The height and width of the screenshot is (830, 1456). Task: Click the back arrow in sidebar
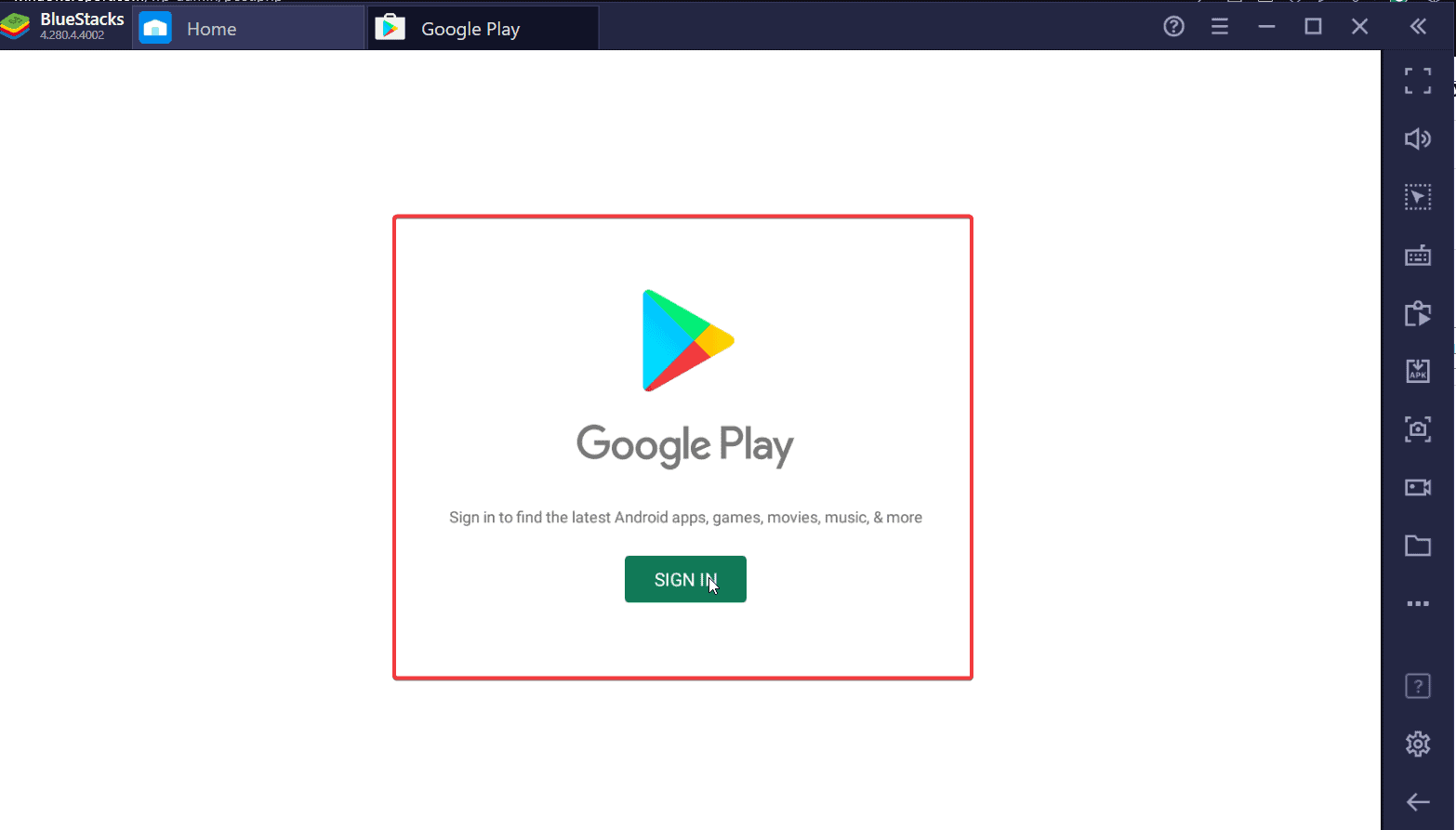pyautogui.click(x=1418, y=802)
